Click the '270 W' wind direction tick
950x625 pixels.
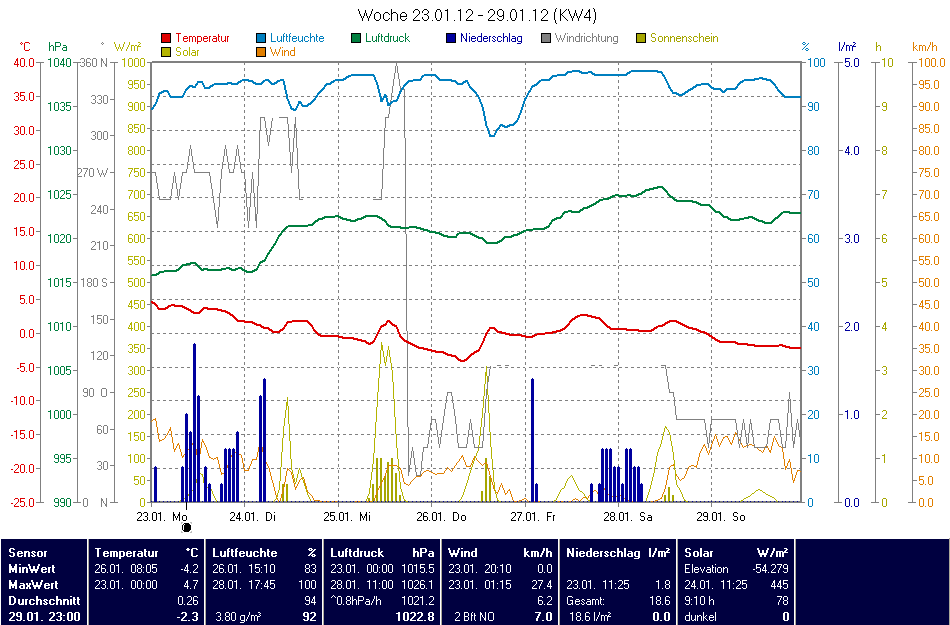coord(93,173)
